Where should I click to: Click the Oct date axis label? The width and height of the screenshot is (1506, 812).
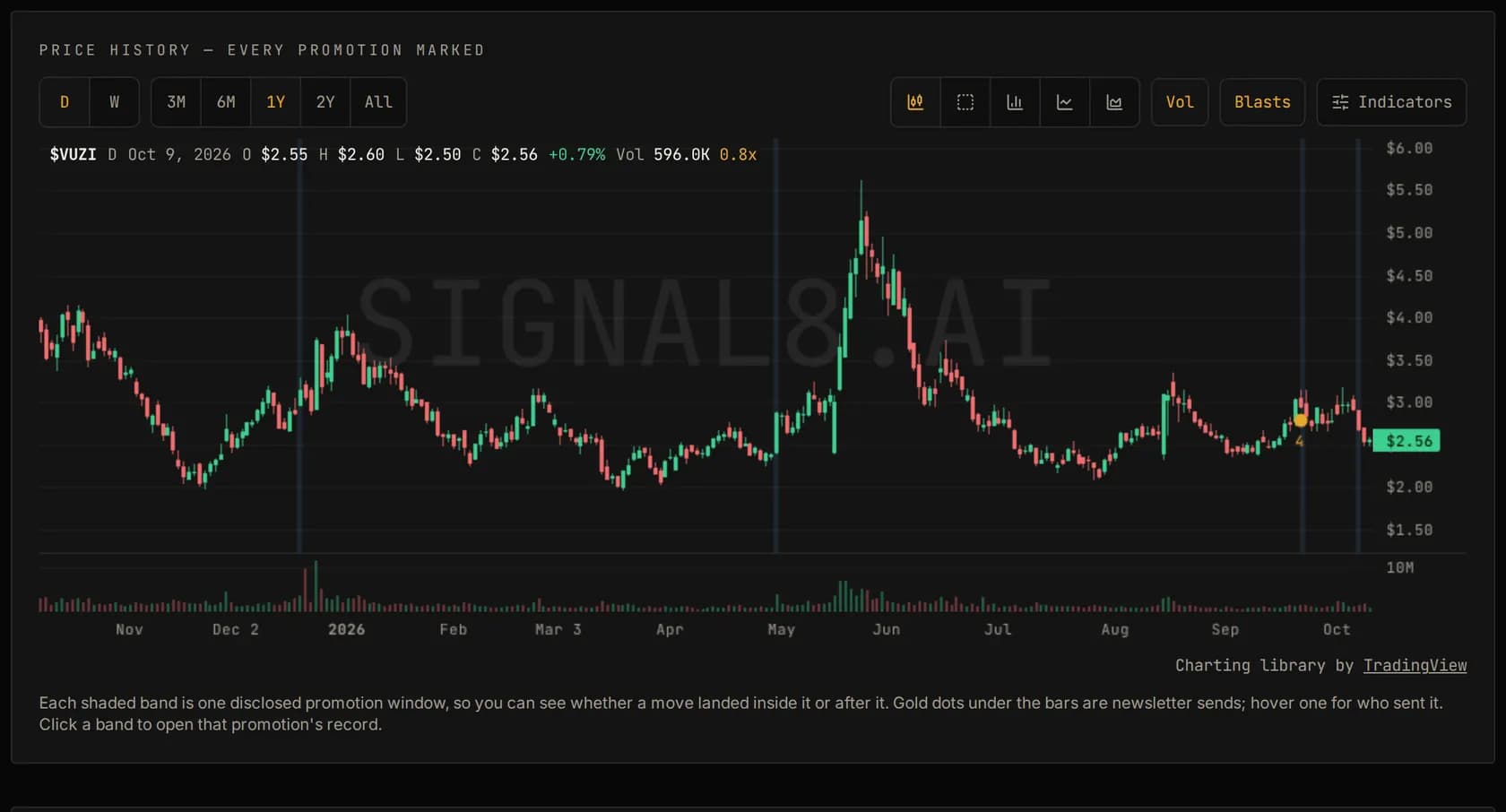1337,629
